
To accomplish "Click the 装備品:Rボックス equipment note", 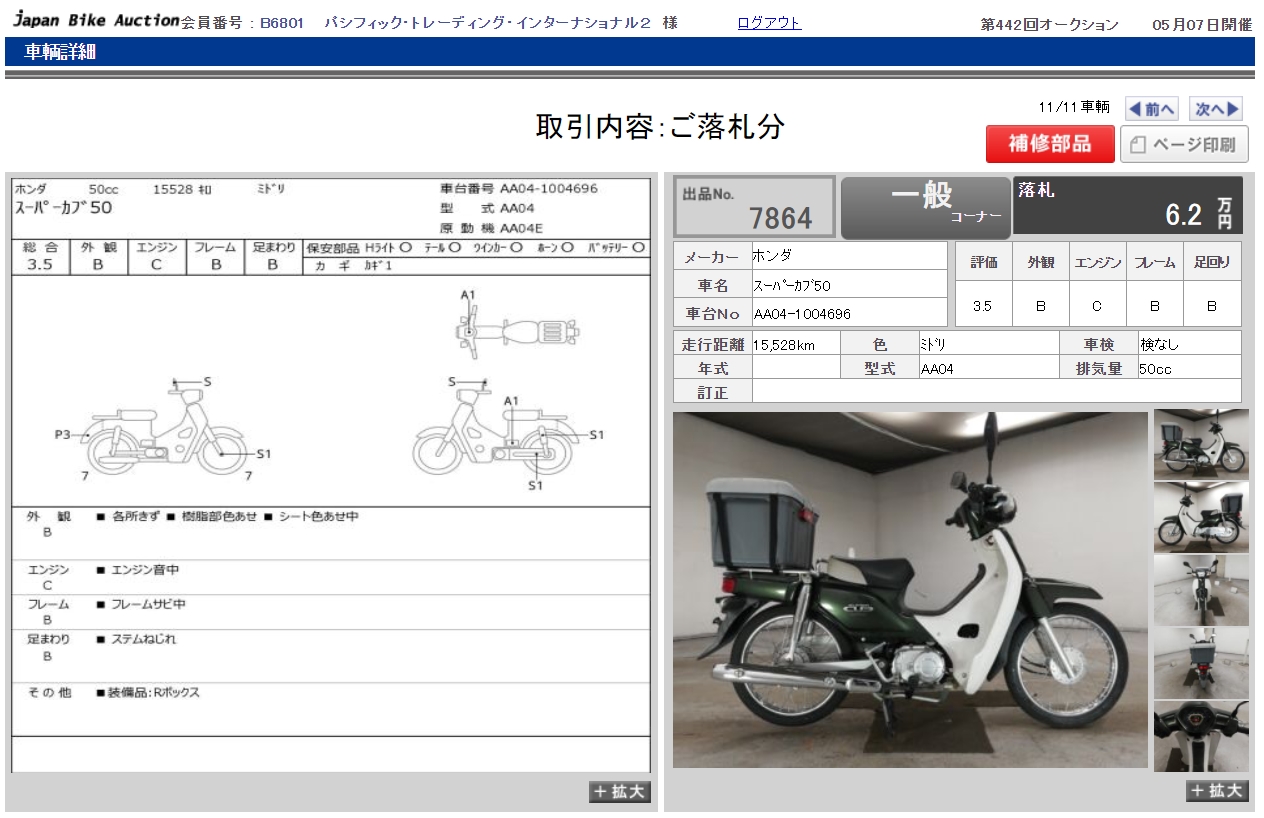I will pyautogui.click(x=148, y=693).
